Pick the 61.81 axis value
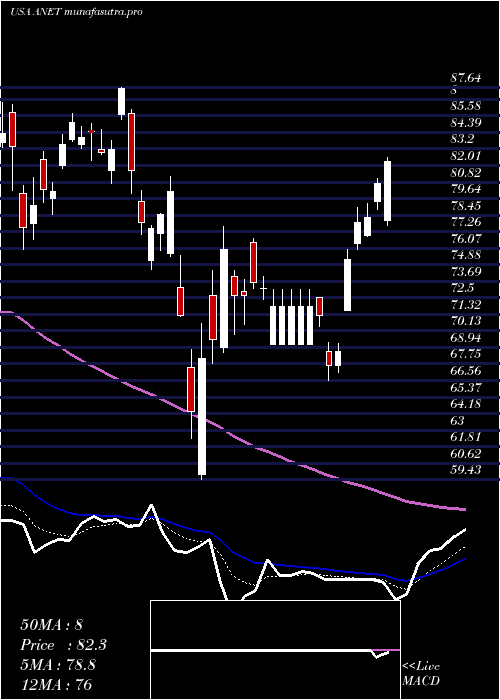Viewport: 500px width, 700px height. (466, 437)
